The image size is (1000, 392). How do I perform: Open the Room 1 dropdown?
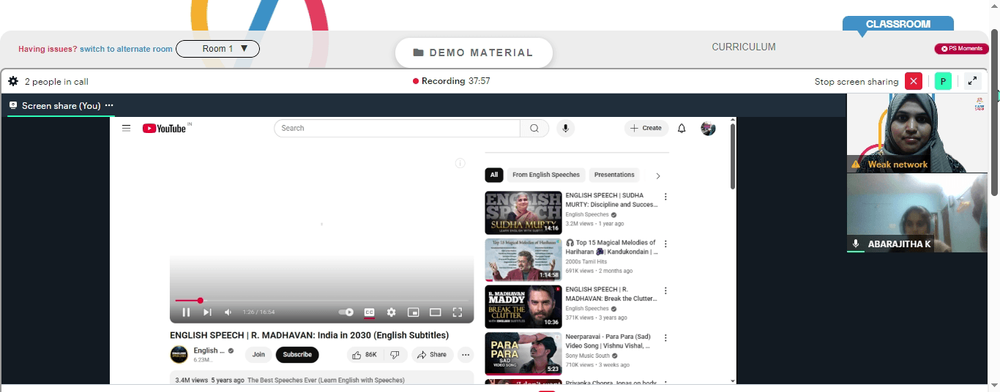pyautogui.click(x=217, y=48)
